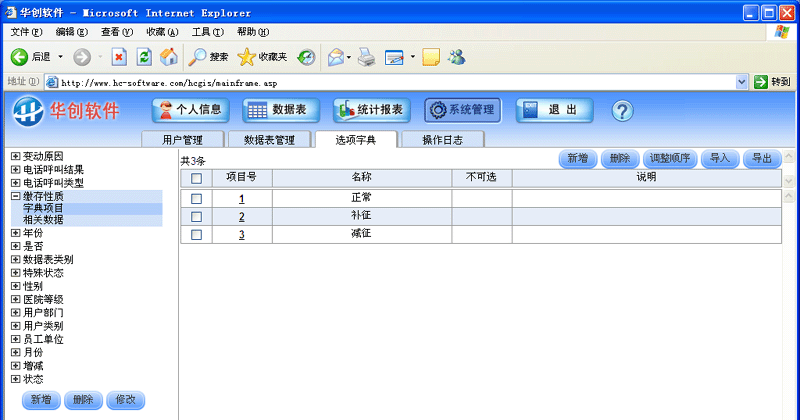
Task: Click the IE Forward arrow button
Action: pyautogui.click(x=82, y=57)
